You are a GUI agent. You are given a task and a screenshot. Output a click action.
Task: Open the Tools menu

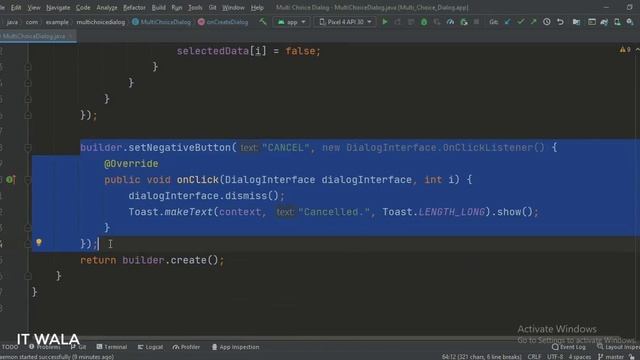click(x=195, y=7)
